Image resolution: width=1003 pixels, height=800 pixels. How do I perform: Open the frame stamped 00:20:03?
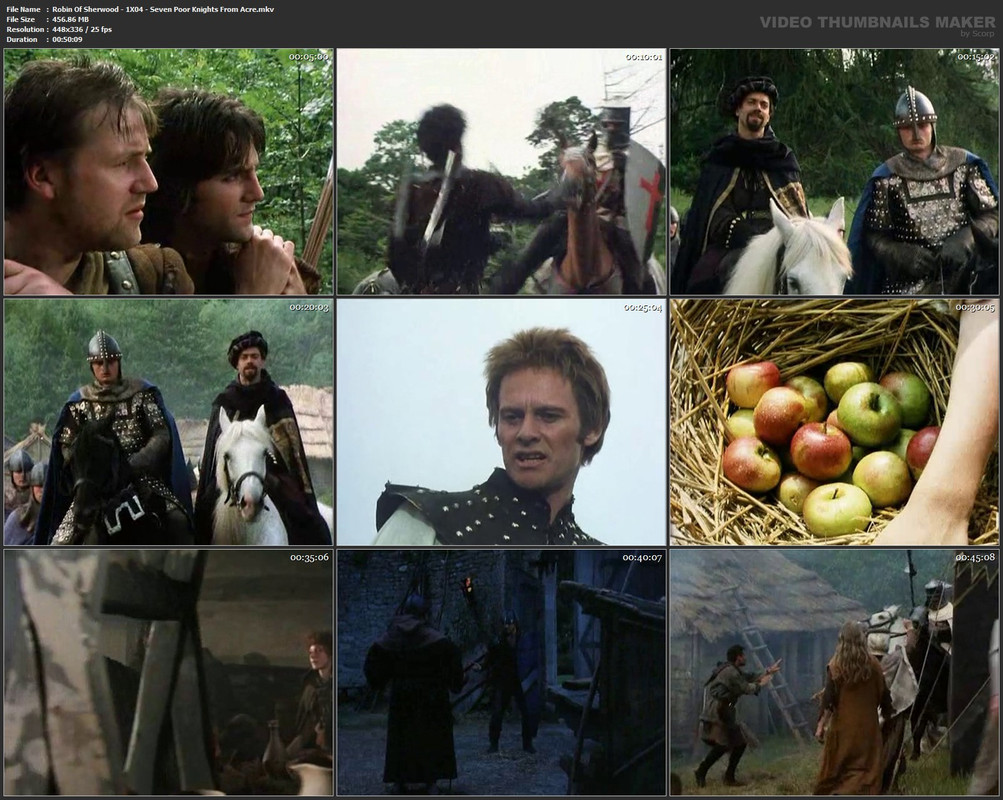[x=169, y=422]
